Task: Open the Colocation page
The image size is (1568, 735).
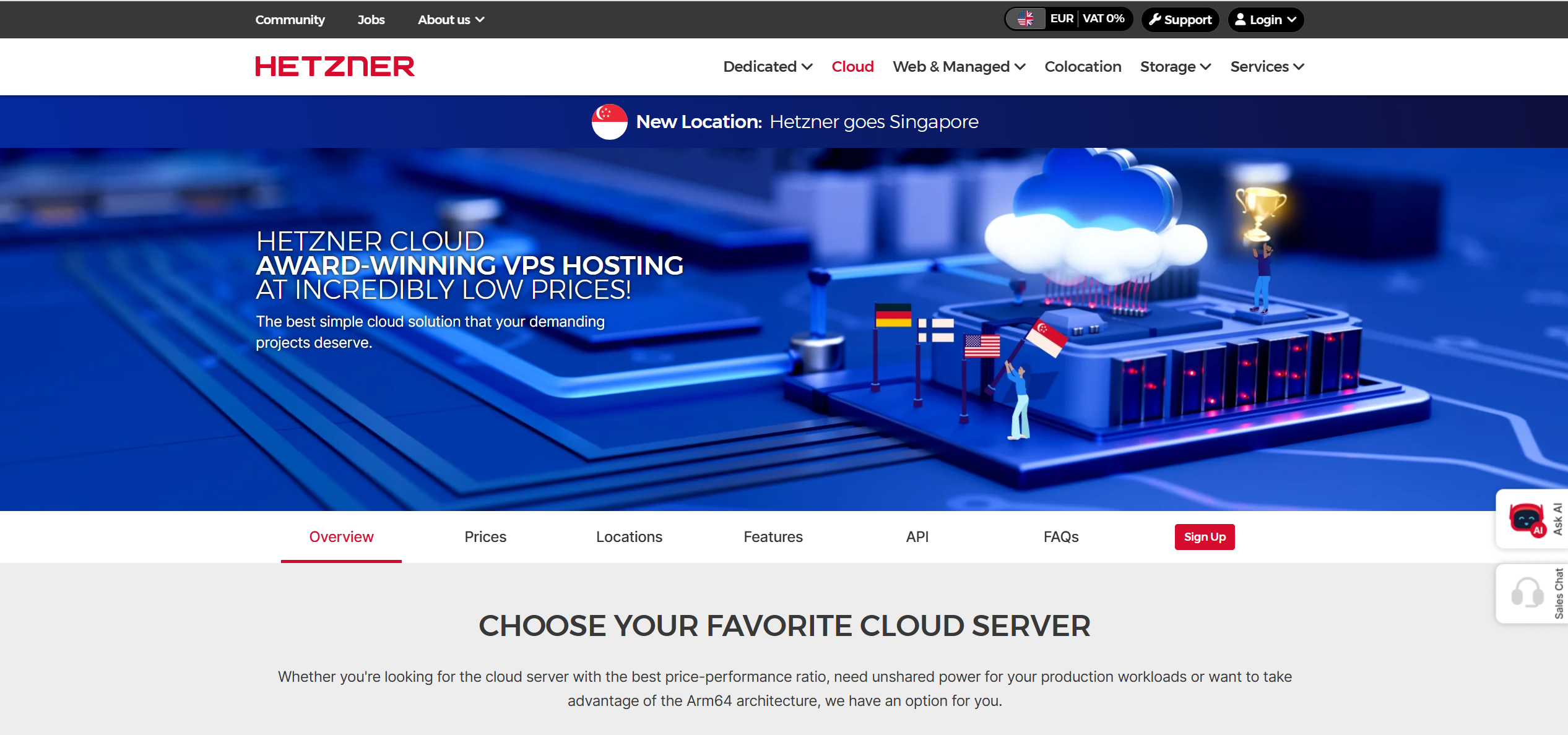Action: click(x=1083, y=66)
